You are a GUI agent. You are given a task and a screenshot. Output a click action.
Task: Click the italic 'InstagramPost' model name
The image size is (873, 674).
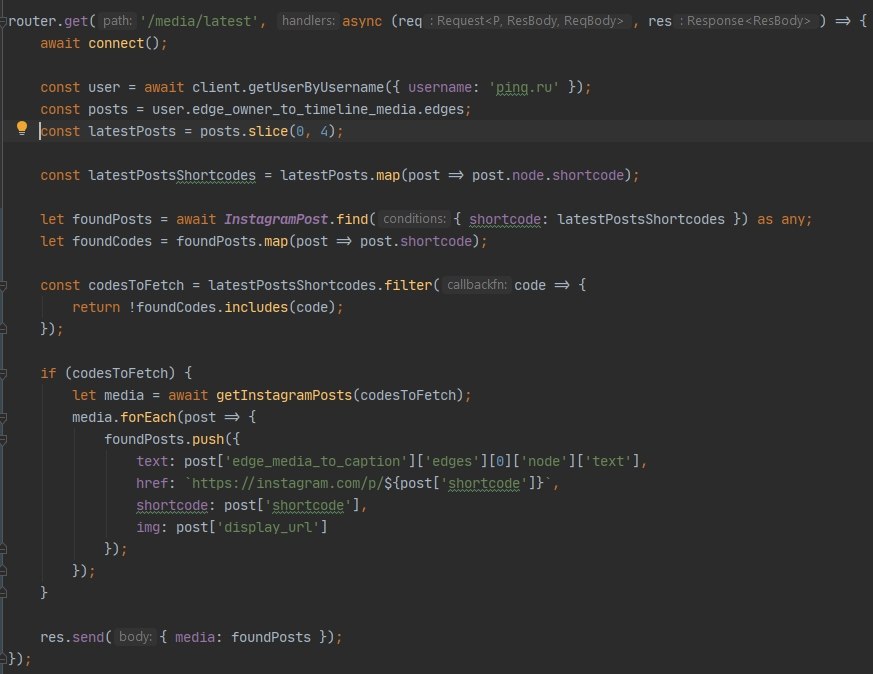276,219
